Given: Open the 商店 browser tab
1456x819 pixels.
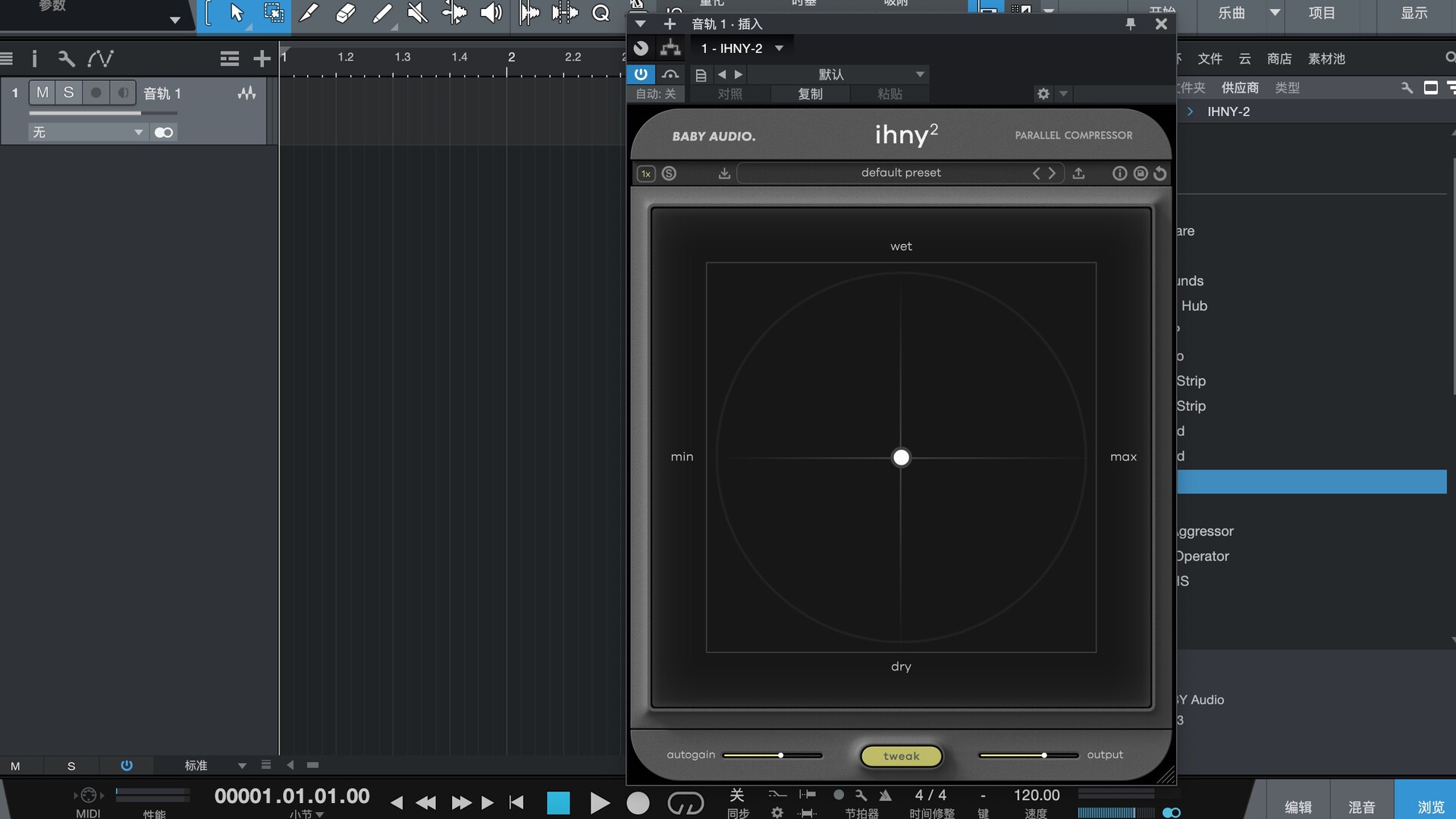Looking at the screenshot, I should (x=1279, y=58).
